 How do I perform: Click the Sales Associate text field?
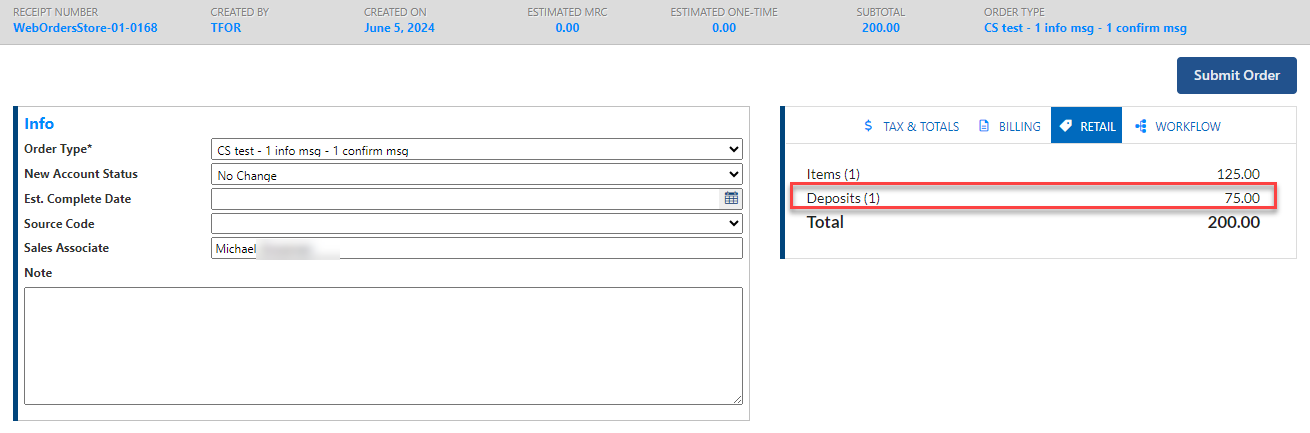click(476, 248)
